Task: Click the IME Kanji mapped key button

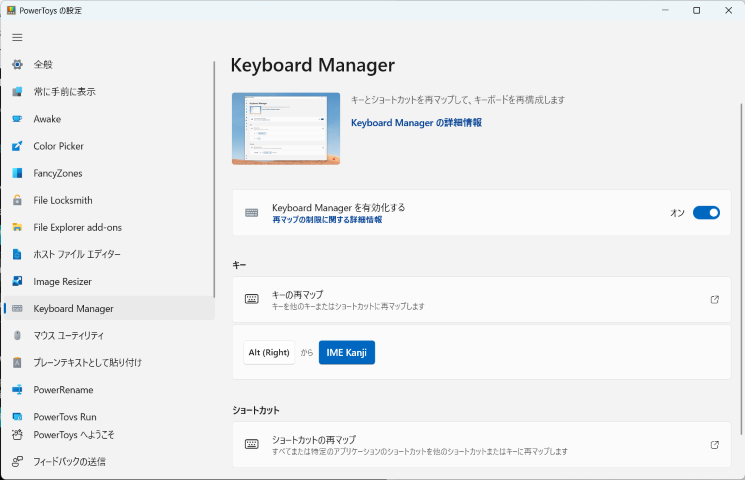Action: (346, 352)
